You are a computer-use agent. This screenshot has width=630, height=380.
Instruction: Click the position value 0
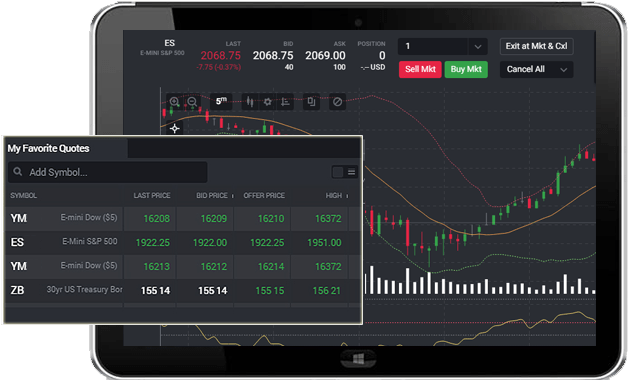click(382, 55)
